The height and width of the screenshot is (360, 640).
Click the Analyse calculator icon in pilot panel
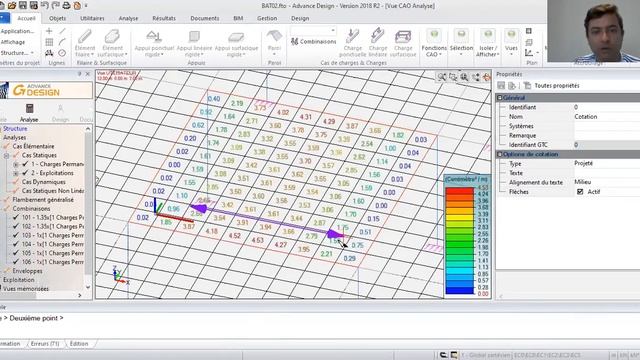29,109
